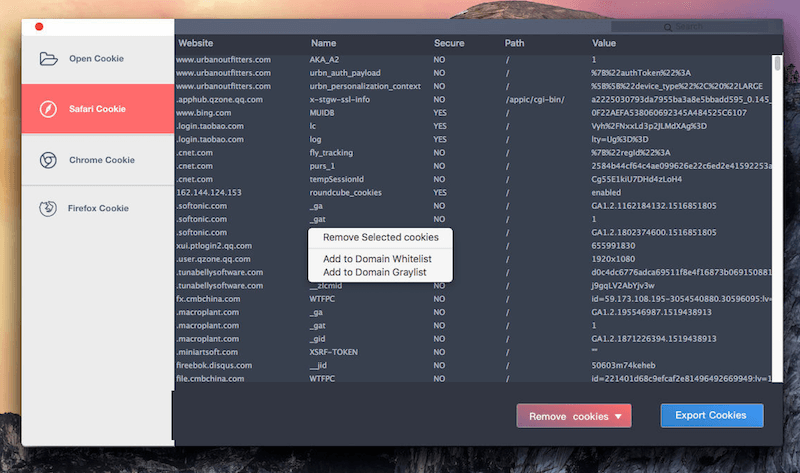Click the 50603m74keheb value cell
The image size is (800, 473).
pyautogui.click(x=623, y=365)
